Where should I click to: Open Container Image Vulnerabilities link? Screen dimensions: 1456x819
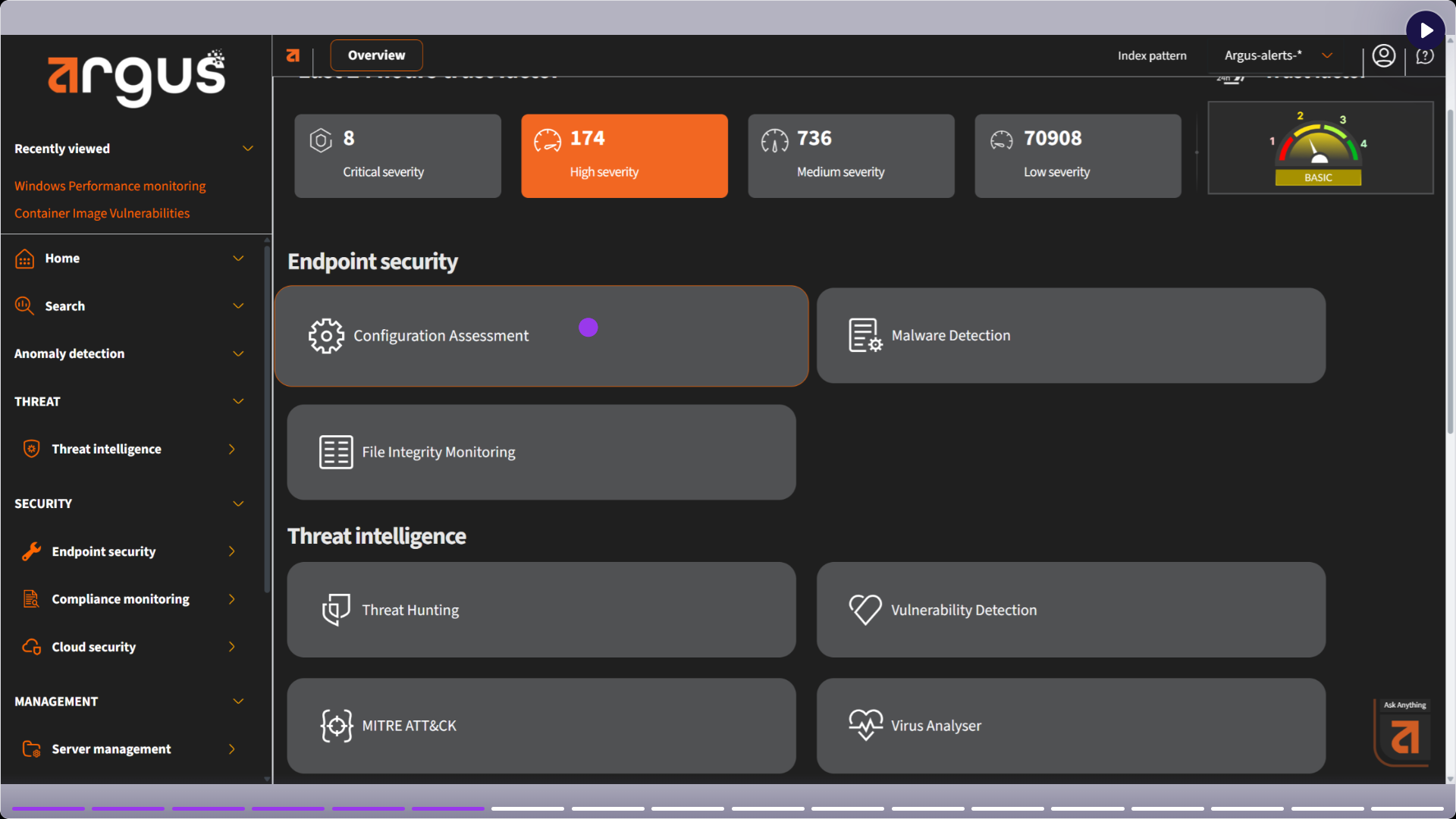pyautogui.click(x=102, y=213)
